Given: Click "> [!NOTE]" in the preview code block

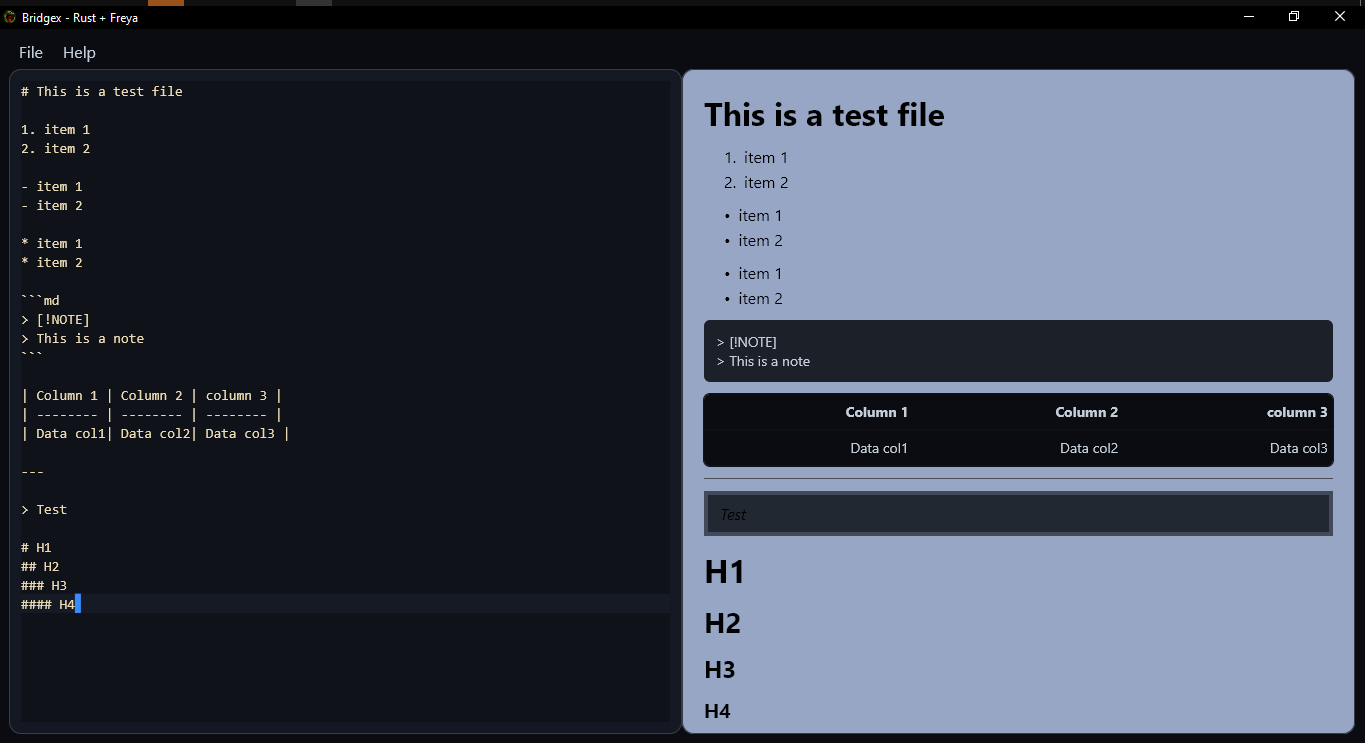Looking at the screenshot, I should [x=747, y=342].
